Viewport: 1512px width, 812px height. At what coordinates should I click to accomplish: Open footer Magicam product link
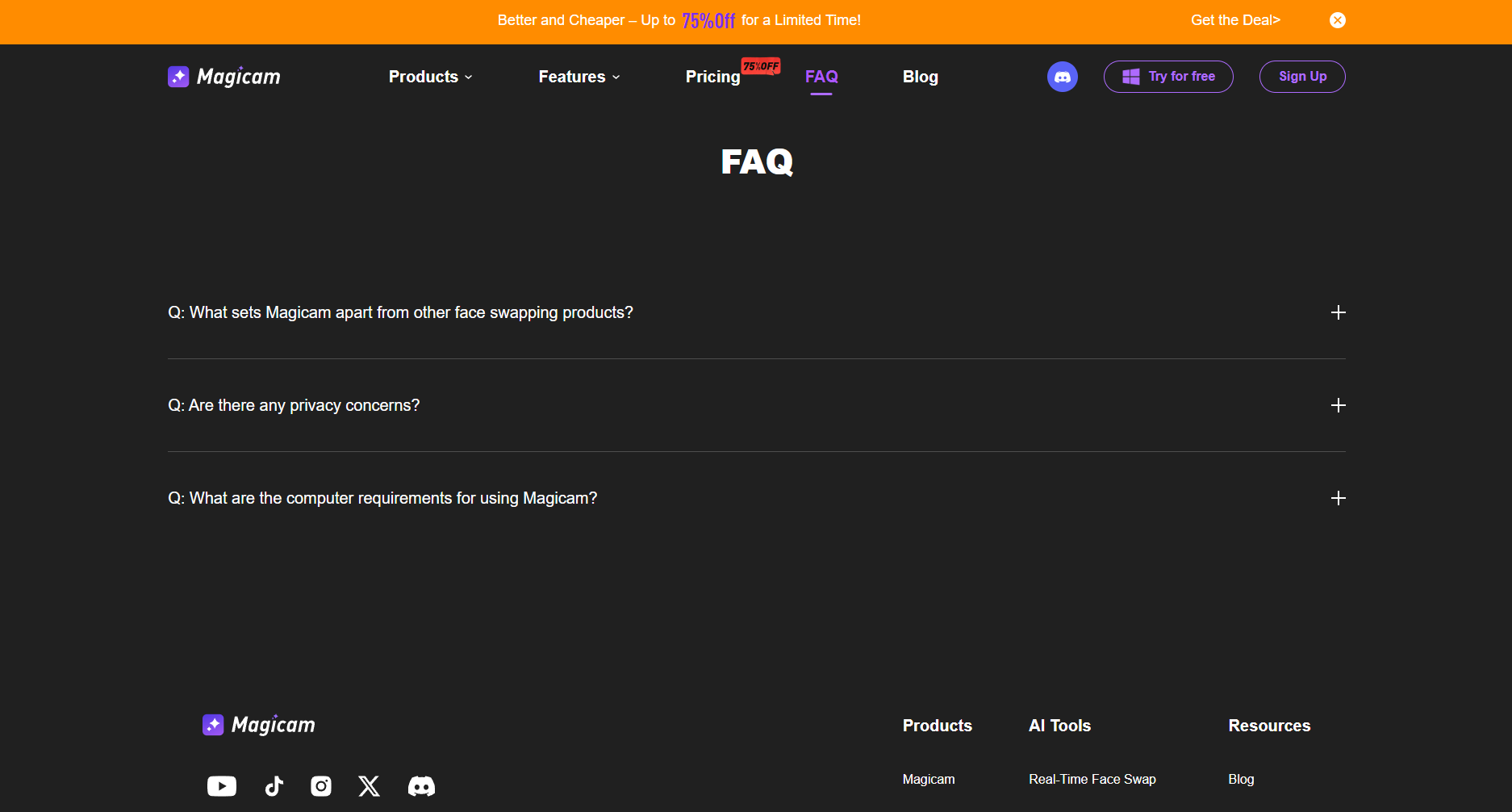tap(929, 779)
